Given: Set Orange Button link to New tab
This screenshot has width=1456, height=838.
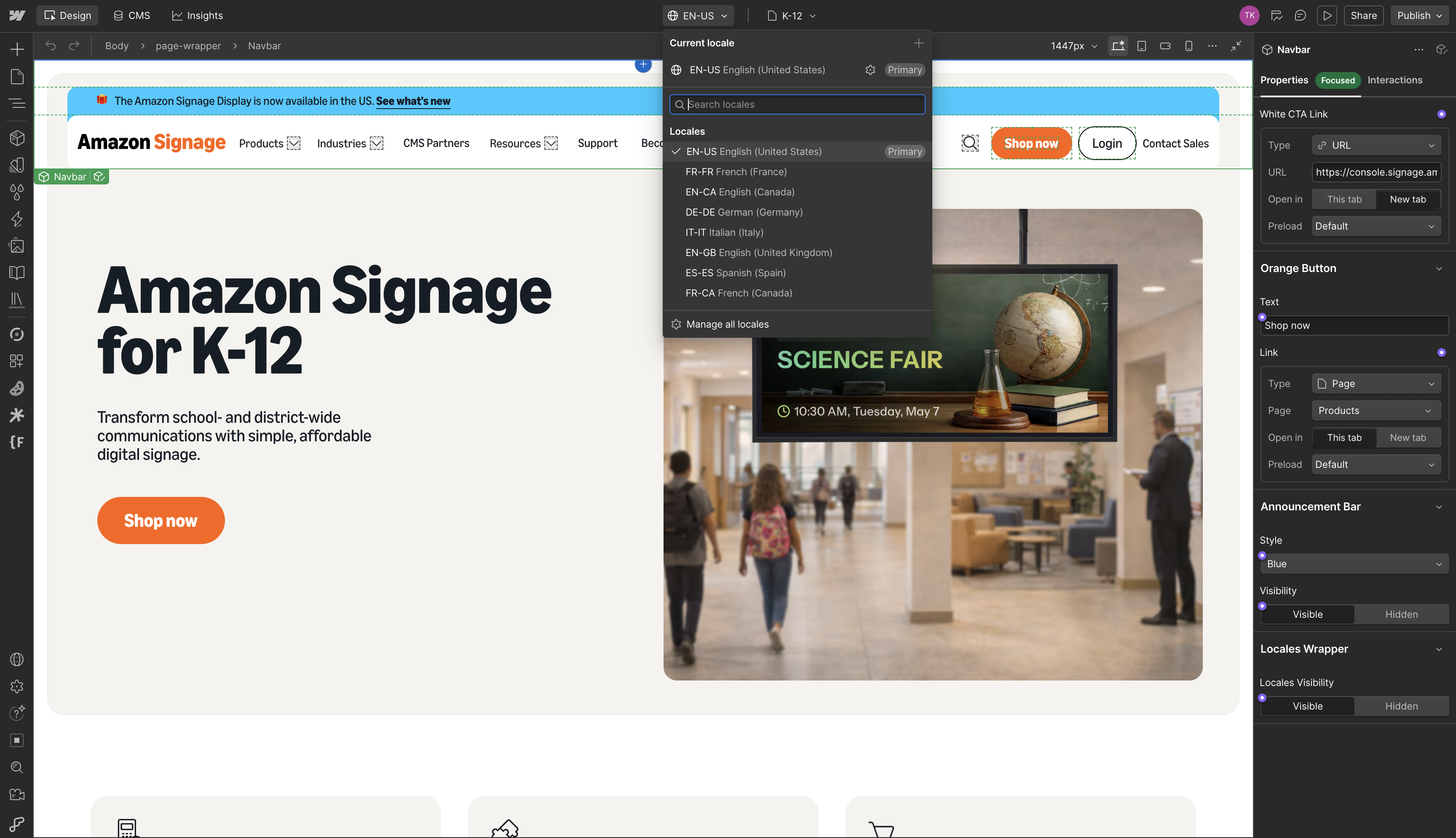Looking at the screenshot, I should pos(1408,438).
